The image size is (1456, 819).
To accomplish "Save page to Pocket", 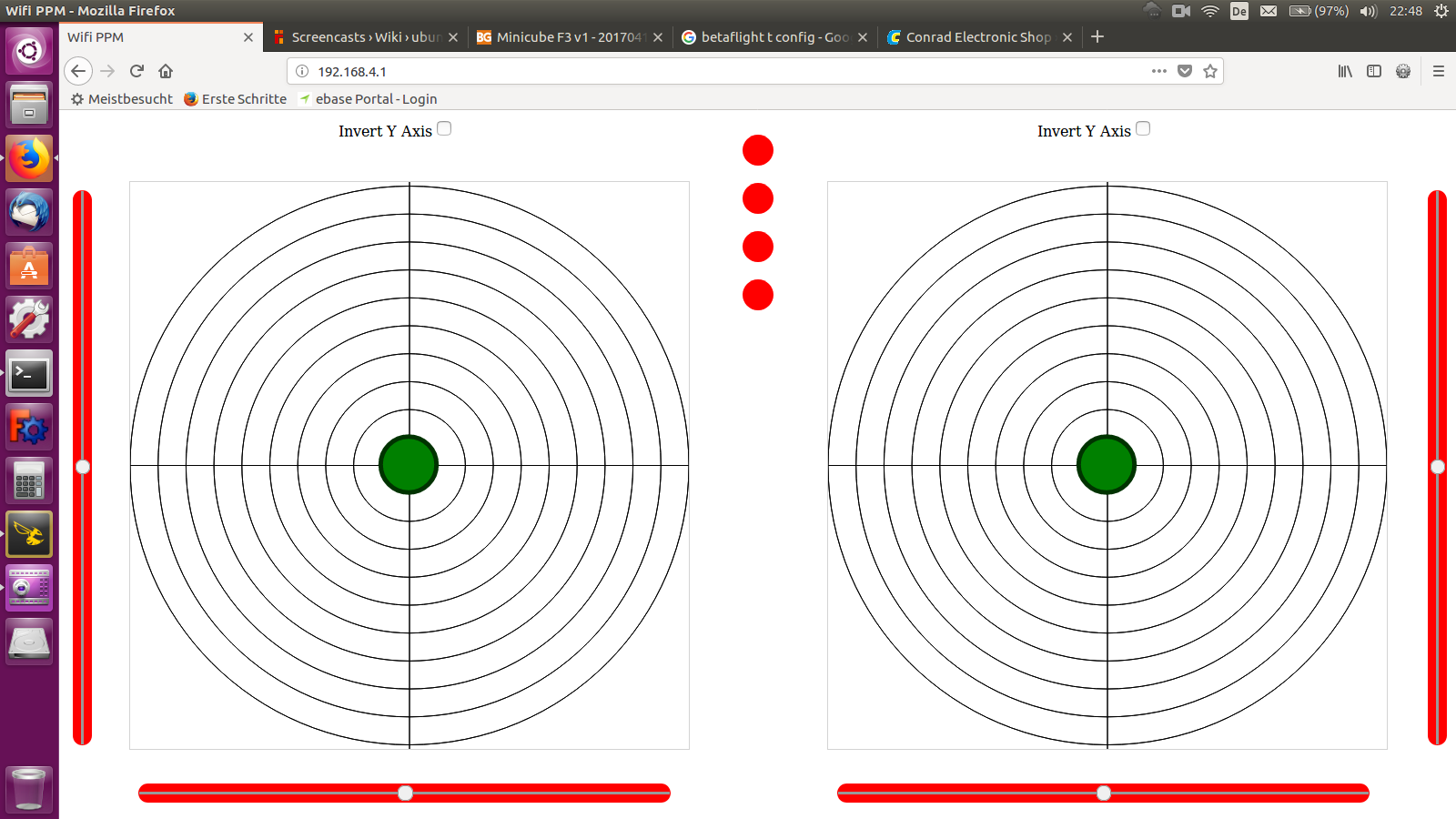I will pos(1185,71).
